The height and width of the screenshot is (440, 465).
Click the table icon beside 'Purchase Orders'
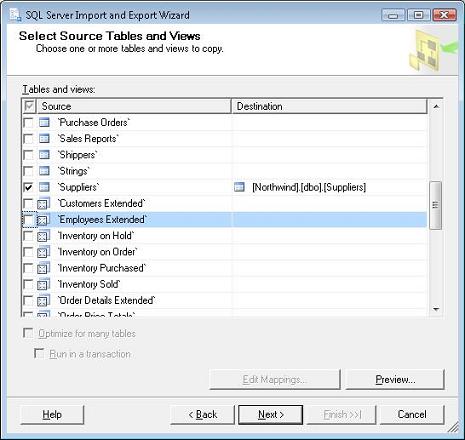click(44, 122)
